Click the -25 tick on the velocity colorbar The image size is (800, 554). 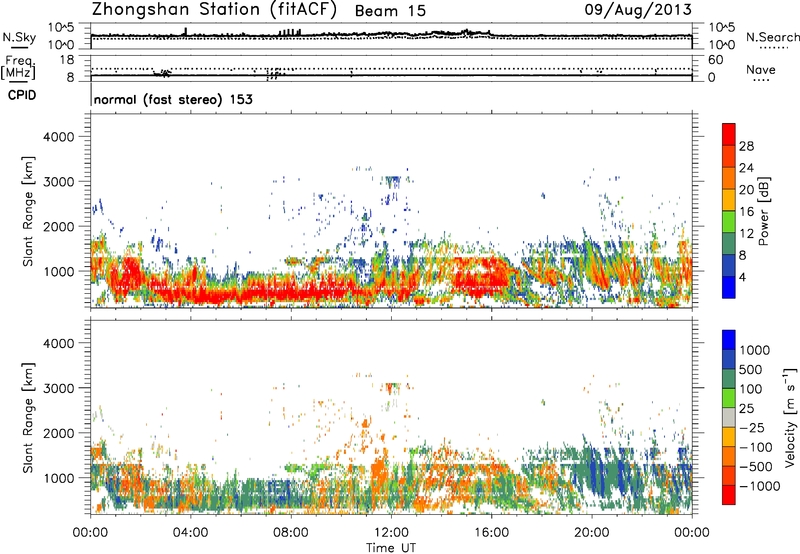pyautogui.click(x=754, y=427)
